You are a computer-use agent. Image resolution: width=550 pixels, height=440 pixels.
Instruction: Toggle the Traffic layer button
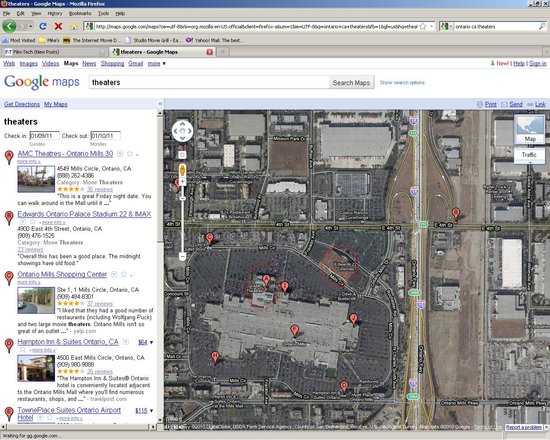[x=529, y=155]
